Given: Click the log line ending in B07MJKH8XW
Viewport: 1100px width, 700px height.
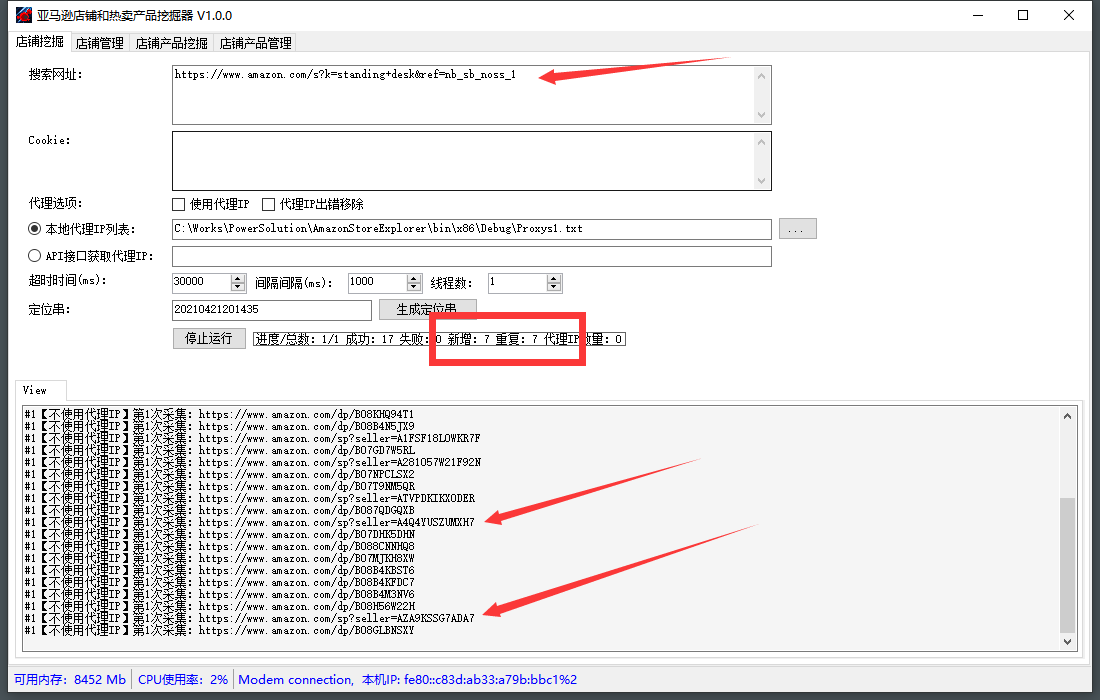Looking at the screenshot, I should tap(219, 558).
